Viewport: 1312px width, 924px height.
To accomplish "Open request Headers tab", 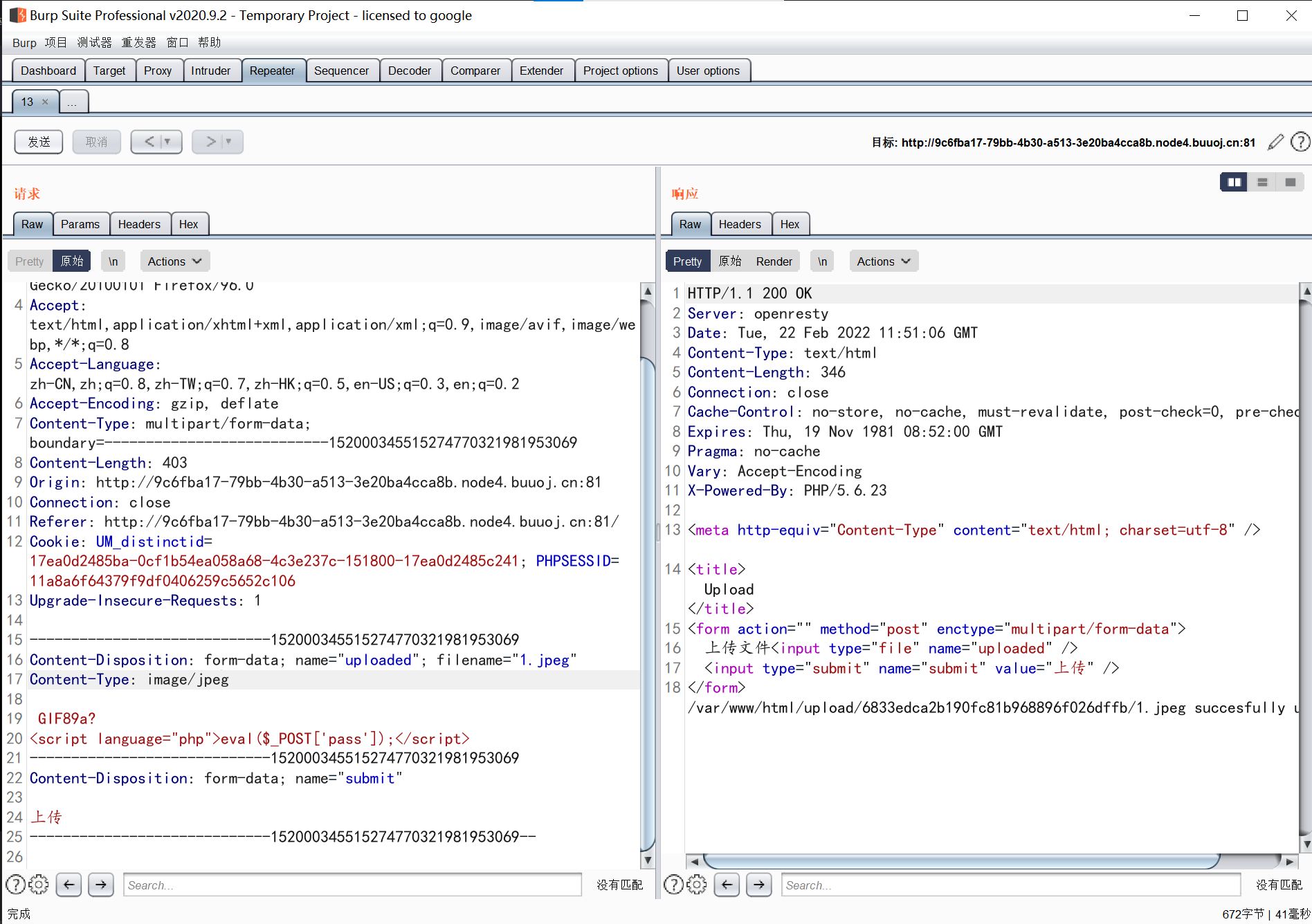I will [139, 224].
